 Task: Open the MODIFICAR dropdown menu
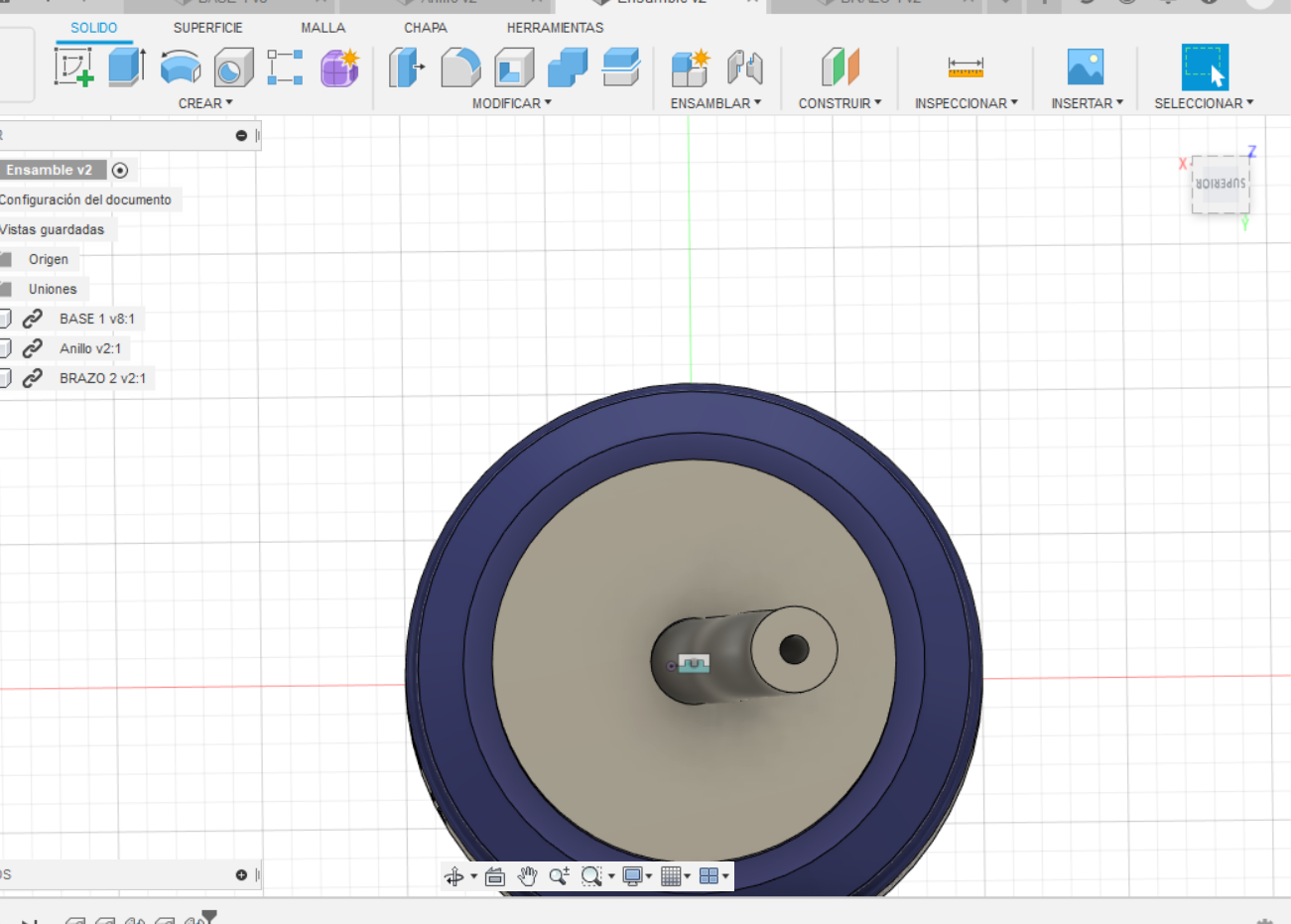coord(512,103)
